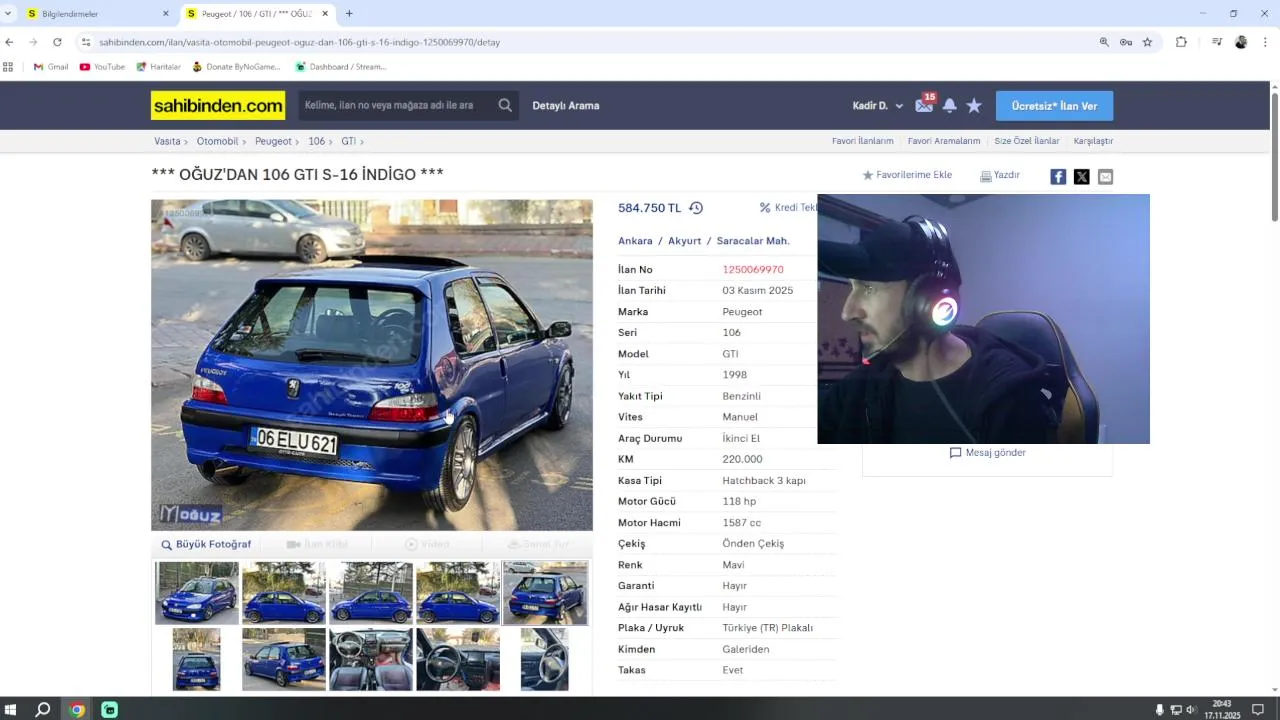Screen dimensions: 1280x720
Task: Click the search magnifier icon
Action: click(x=505, y=105)
